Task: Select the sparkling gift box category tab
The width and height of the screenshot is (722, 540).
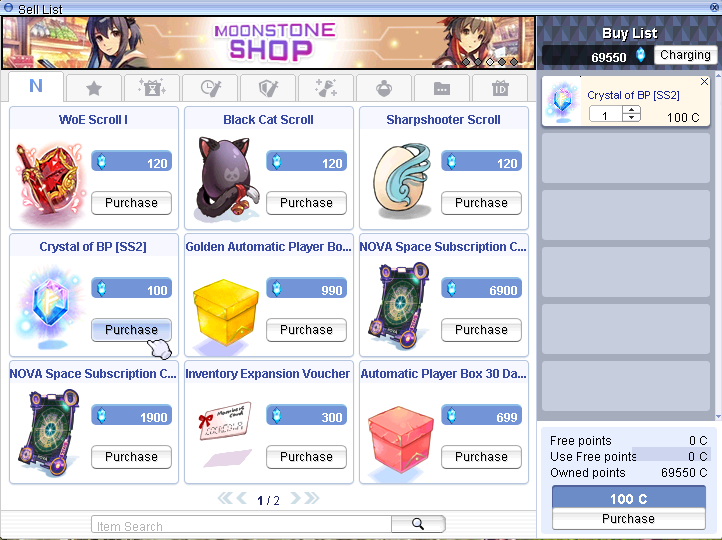Action: (152, 88)
